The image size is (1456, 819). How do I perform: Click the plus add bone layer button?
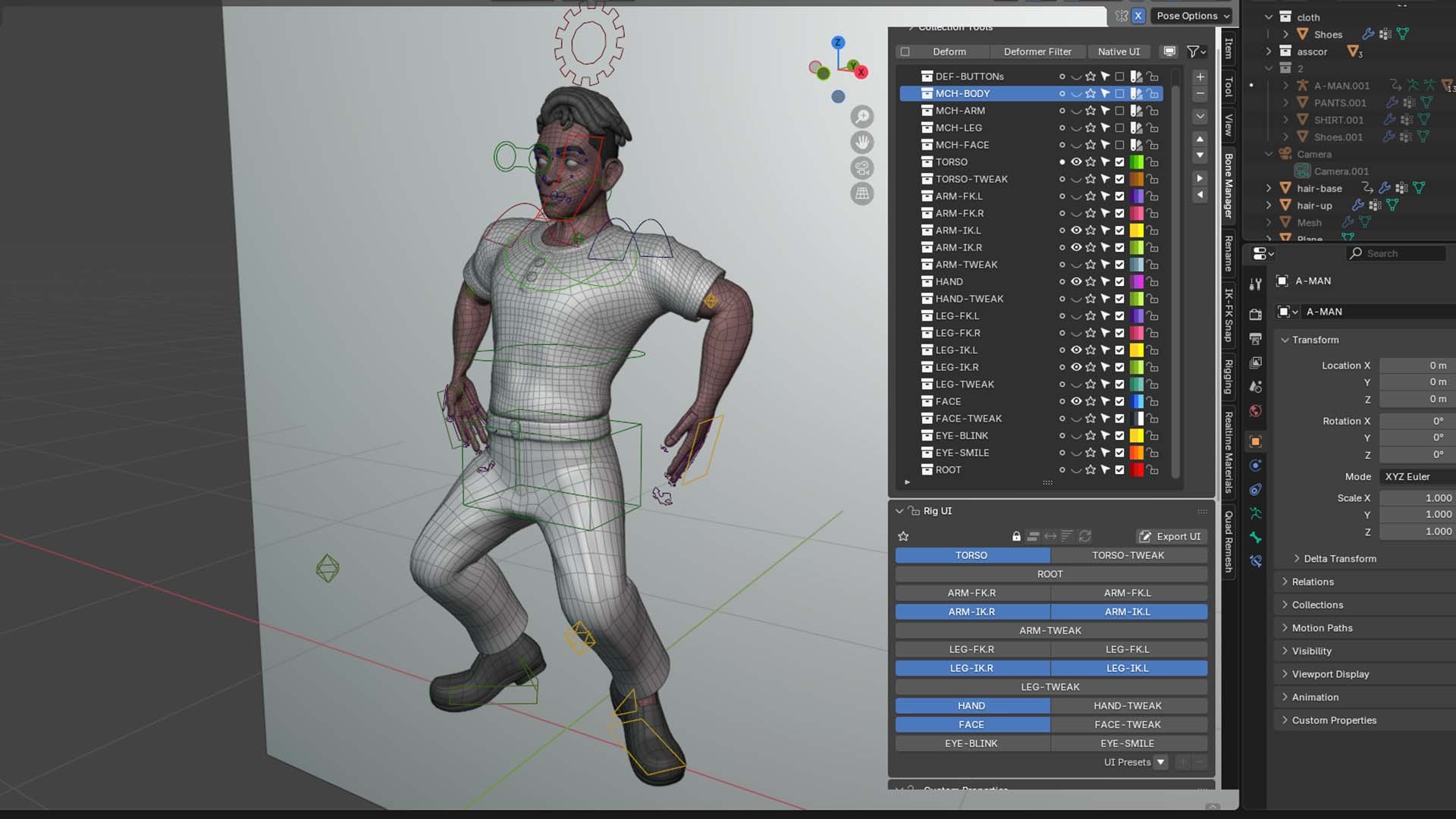tap(1200, 77)
